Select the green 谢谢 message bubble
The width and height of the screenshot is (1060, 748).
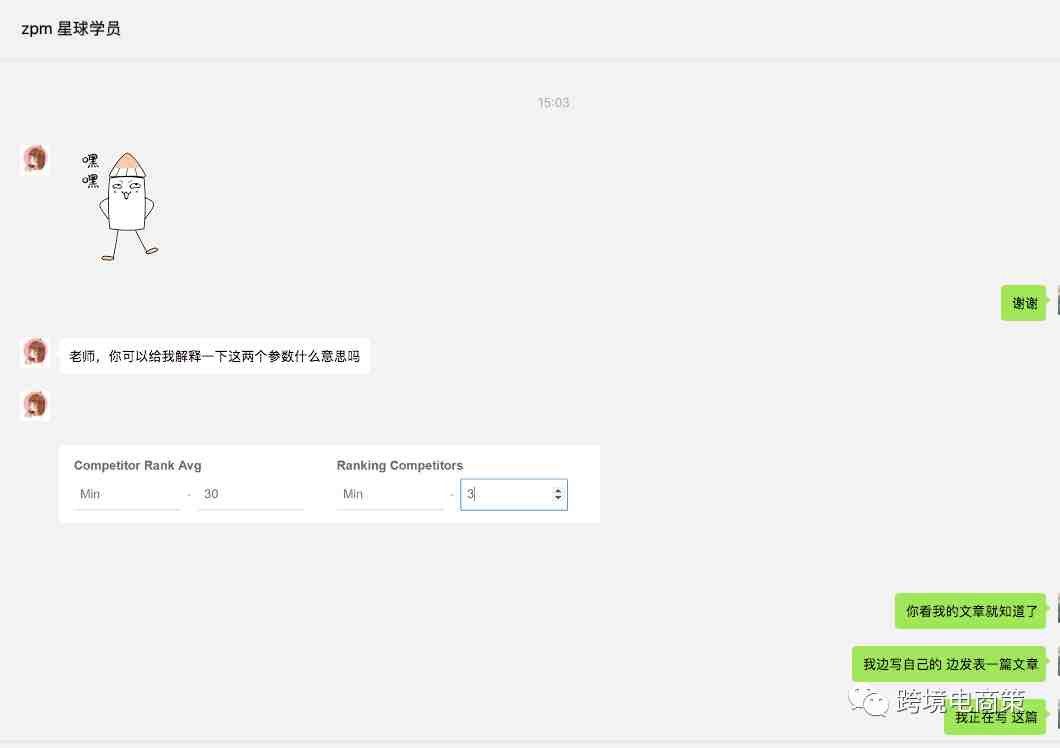pyautogui.click(x=1023, y=303)
